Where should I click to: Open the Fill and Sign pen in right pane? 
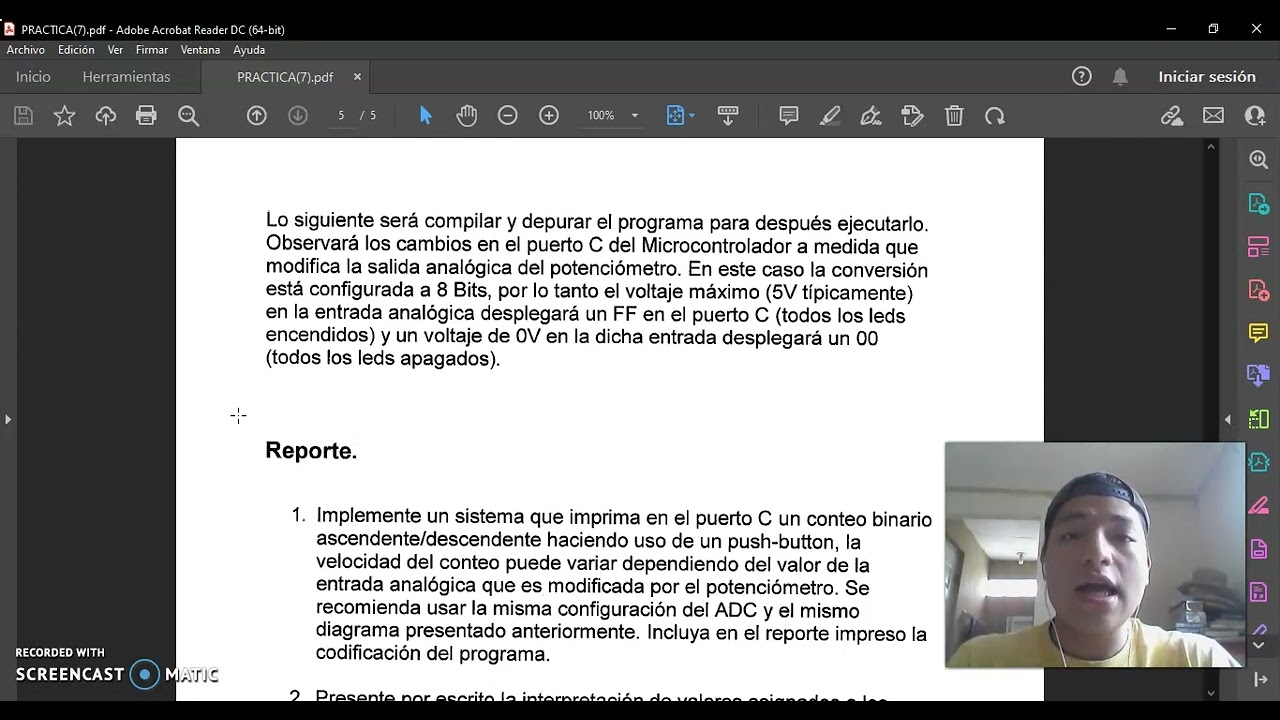click(1259, 506)
